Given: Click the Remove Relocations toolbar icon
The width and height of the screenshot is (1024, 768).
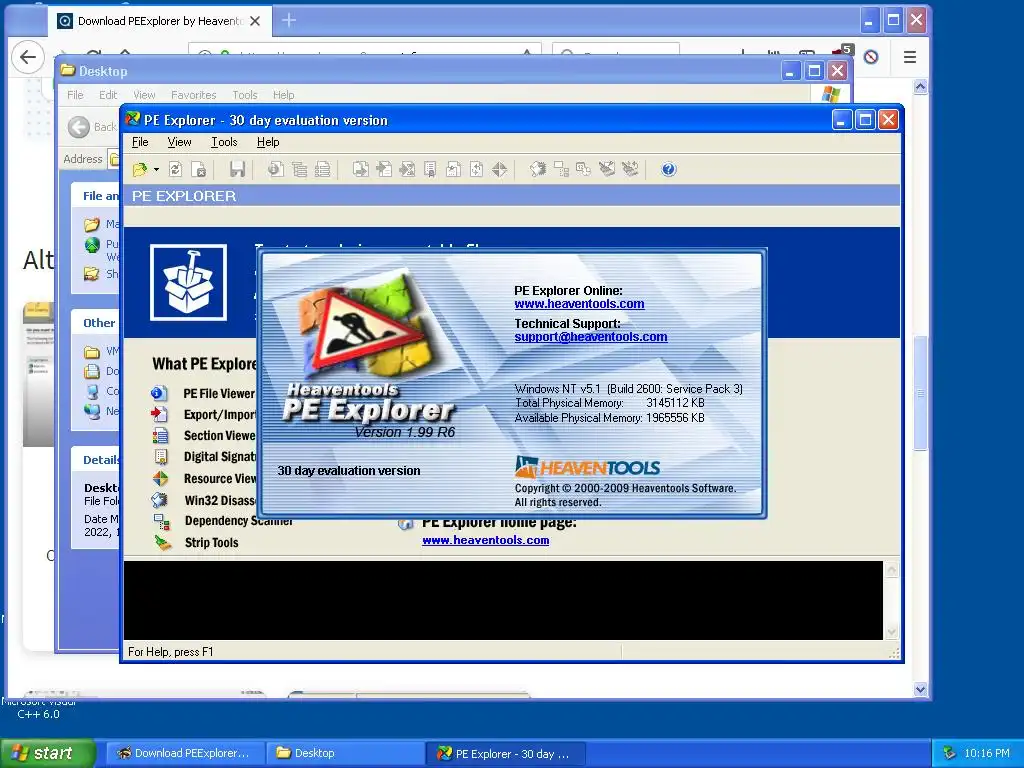Looking at the screenshot, I should [x=630, y=170].
